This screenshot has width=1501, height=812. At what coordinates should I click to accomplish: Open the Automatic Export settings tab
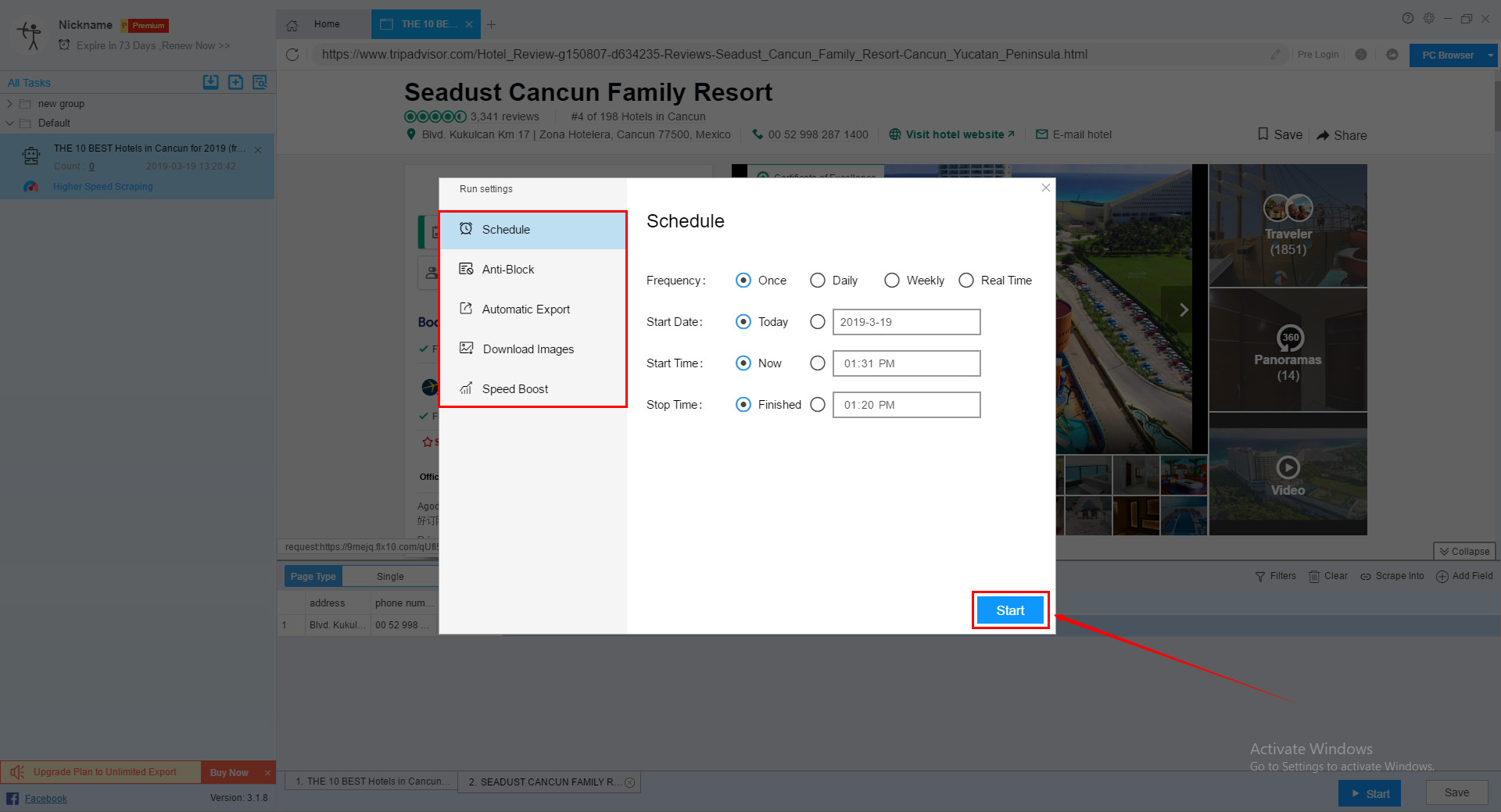pyautogui.click(x=533, y=309)
